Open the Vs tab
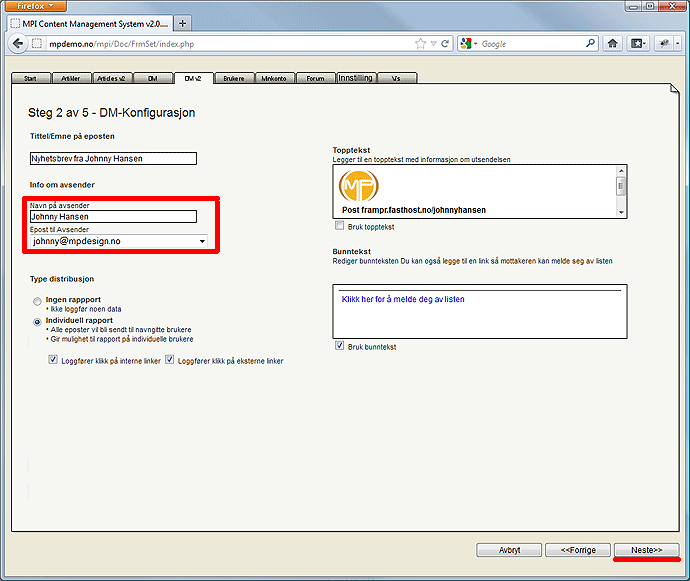The image size is (690, 581). (x=396, y=78)
